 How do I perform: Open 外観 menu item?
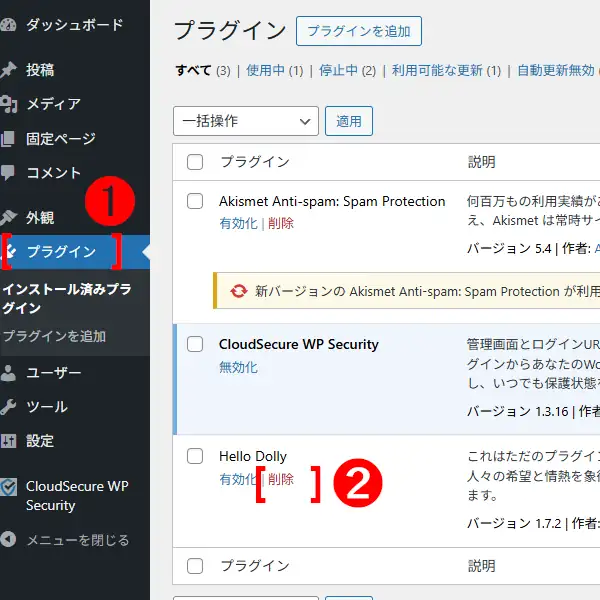click(x=40, y=218)
